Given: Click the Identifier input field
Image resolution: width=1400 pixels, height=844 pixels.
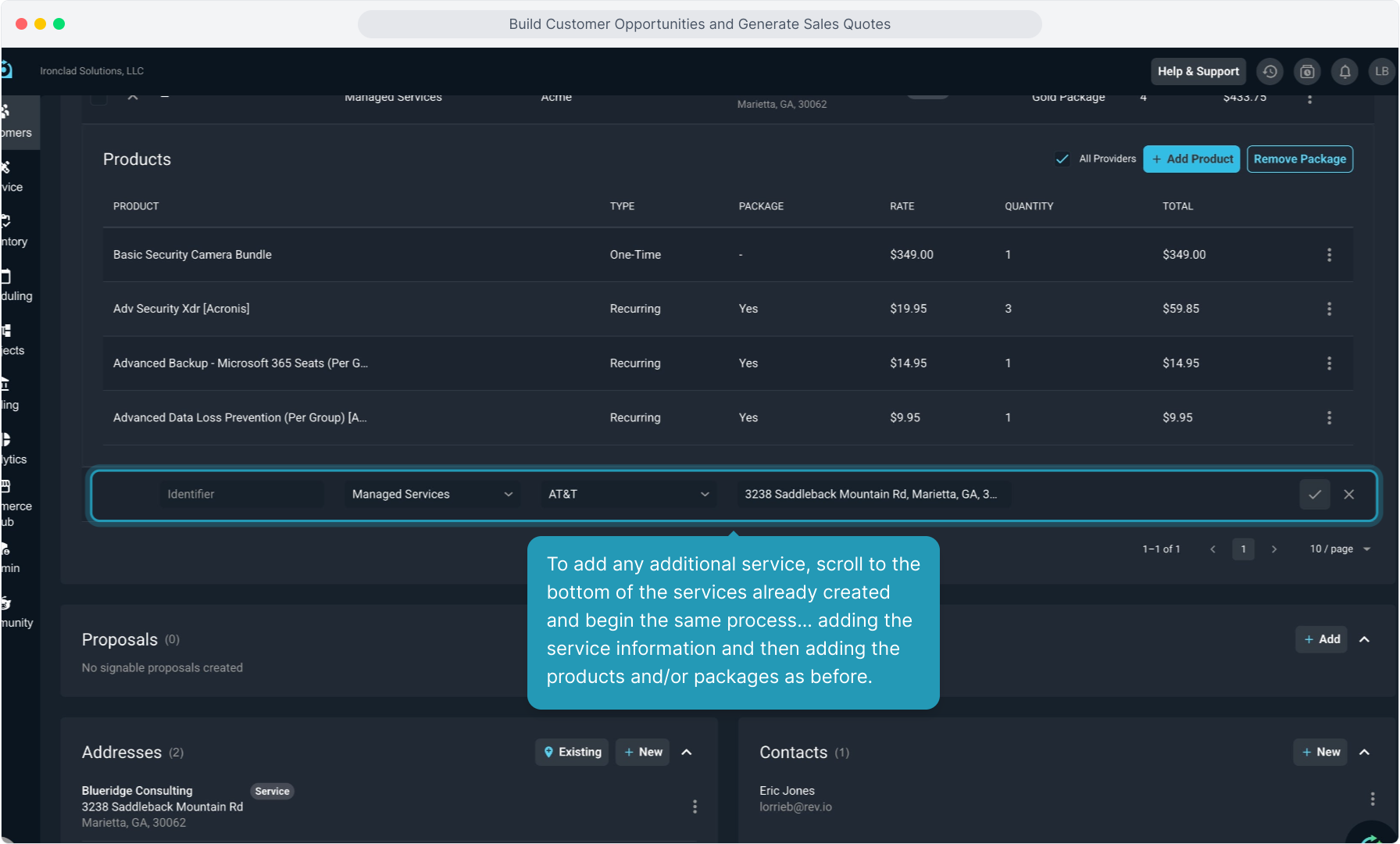Looking at the screenshot, I should point(241,495).
